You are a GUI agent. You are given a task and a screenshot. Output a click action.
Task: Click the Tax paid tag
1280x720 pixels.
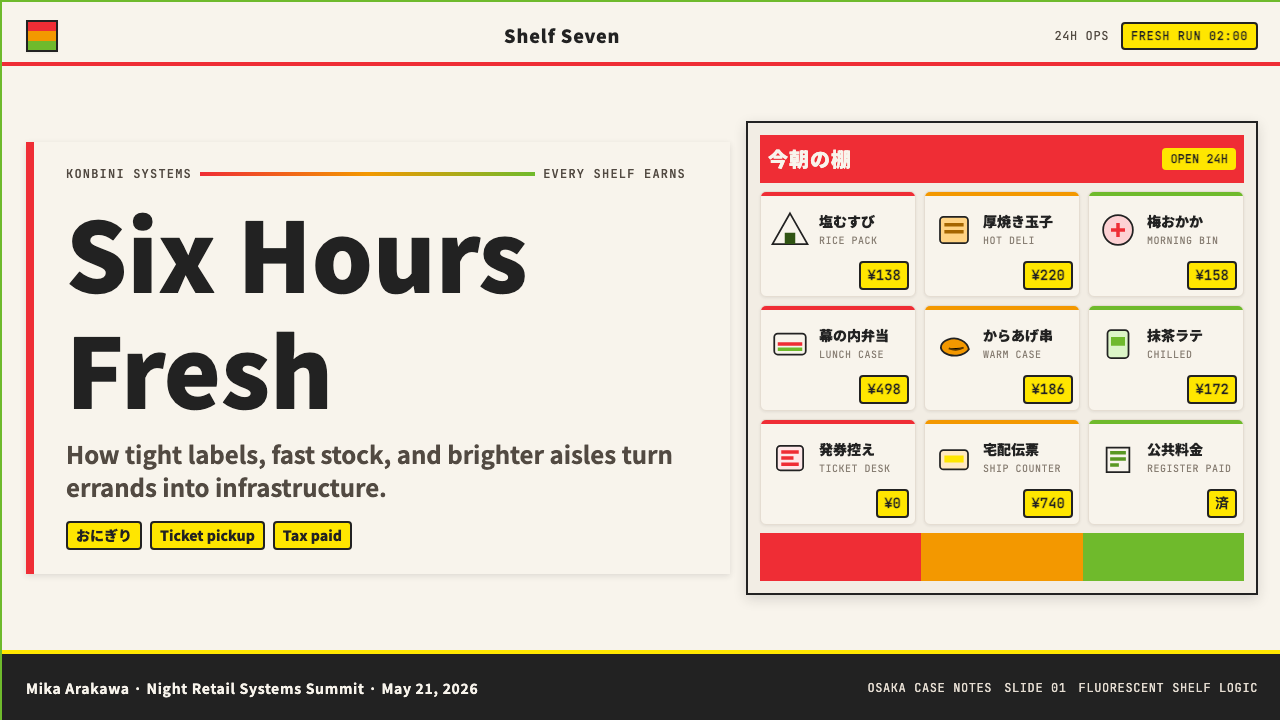312,535
